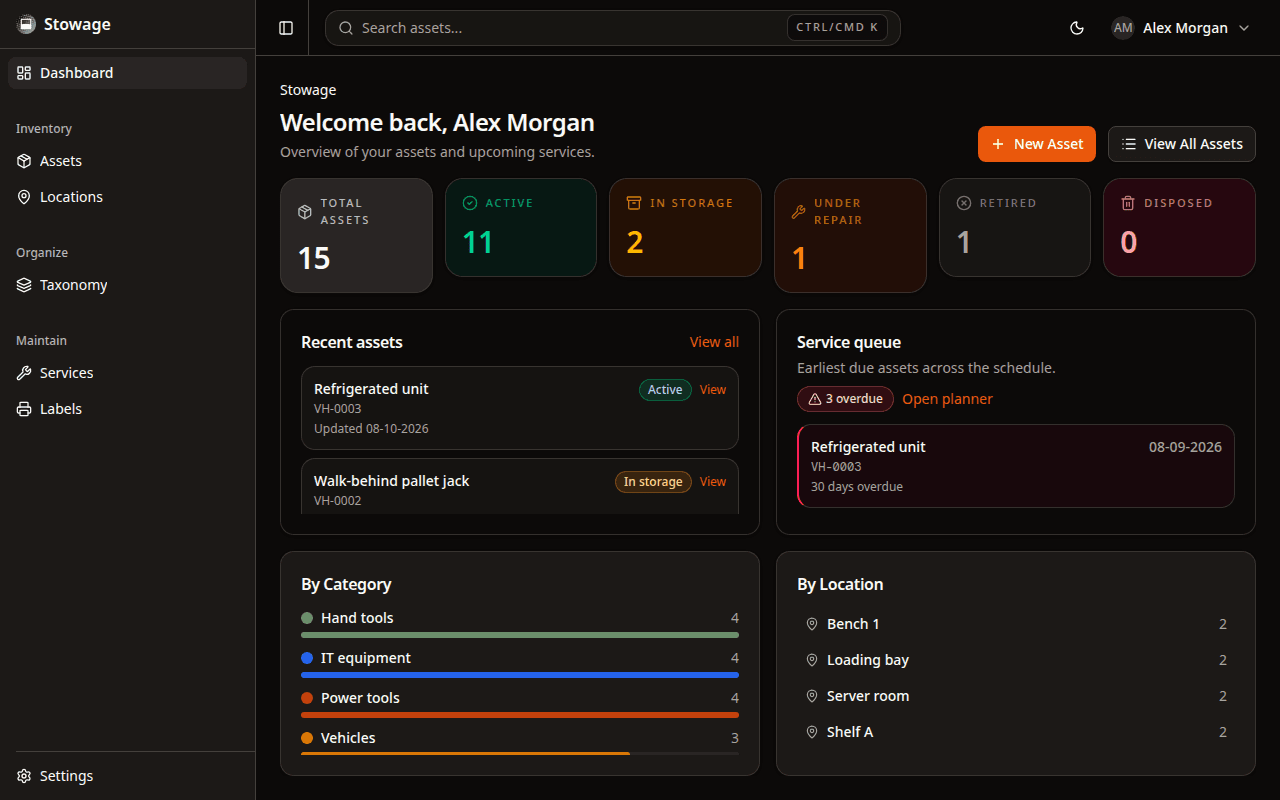This screenshot has height=800, width=1280.
Task: Click the New Asset button
Action: (x=1037, y=144)
